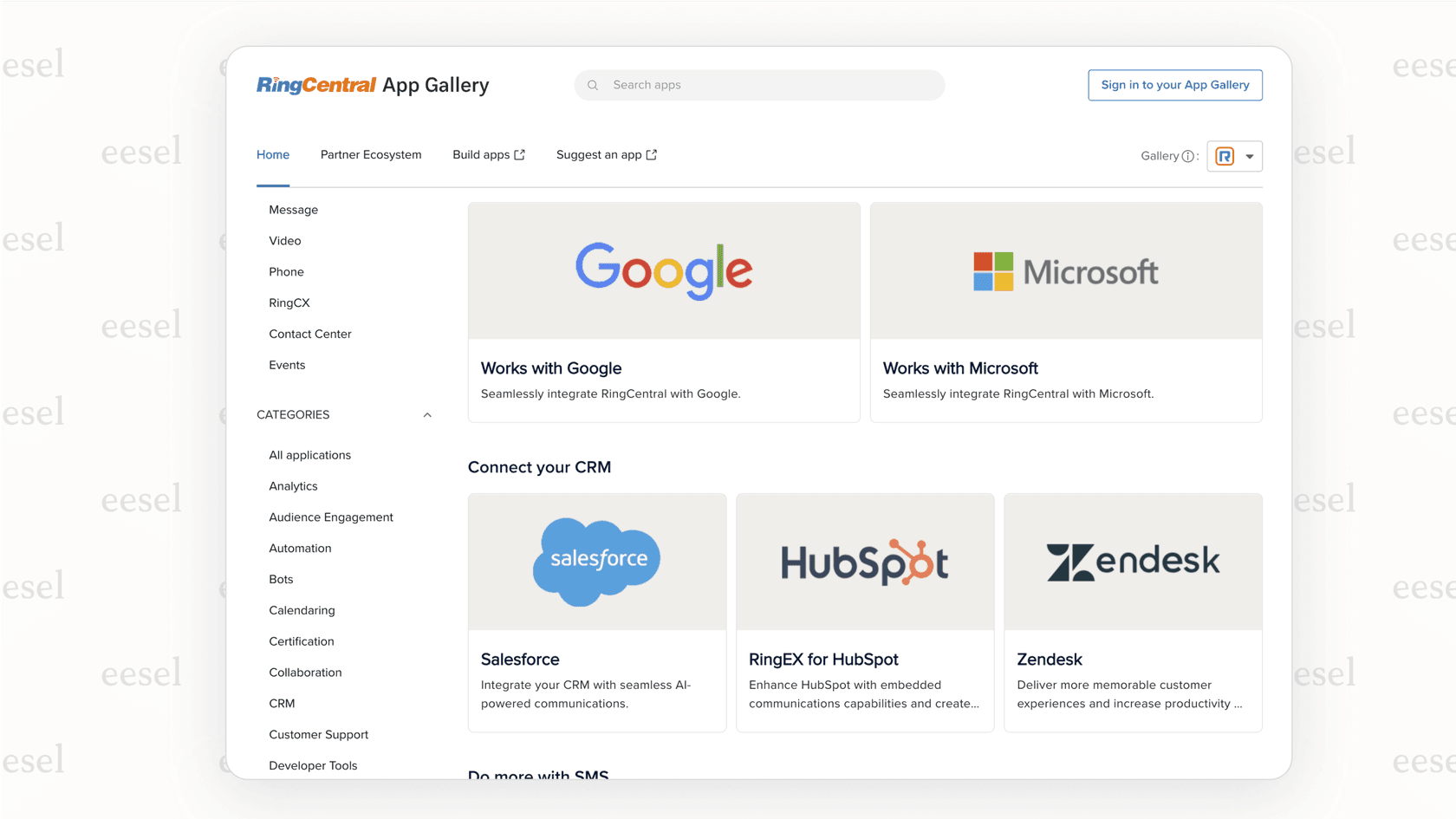Collapse the CATEGORIES section

tap(426, 414)
